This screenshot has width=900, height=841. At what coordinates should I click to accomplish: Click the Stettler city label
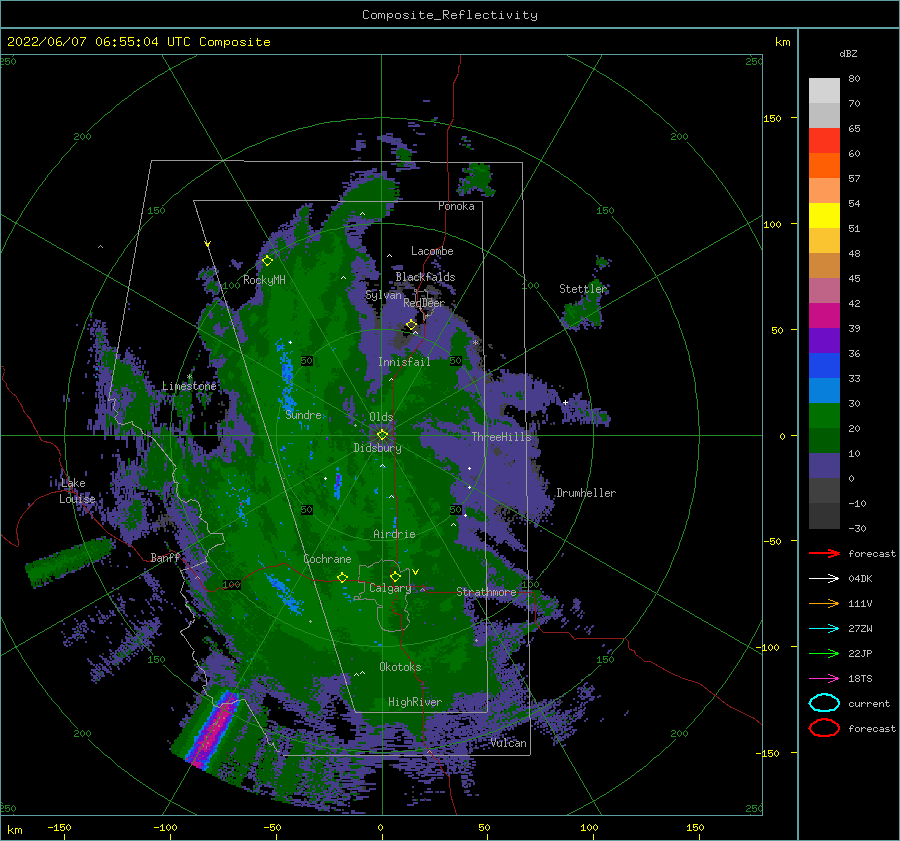click(x=583, y=289)
